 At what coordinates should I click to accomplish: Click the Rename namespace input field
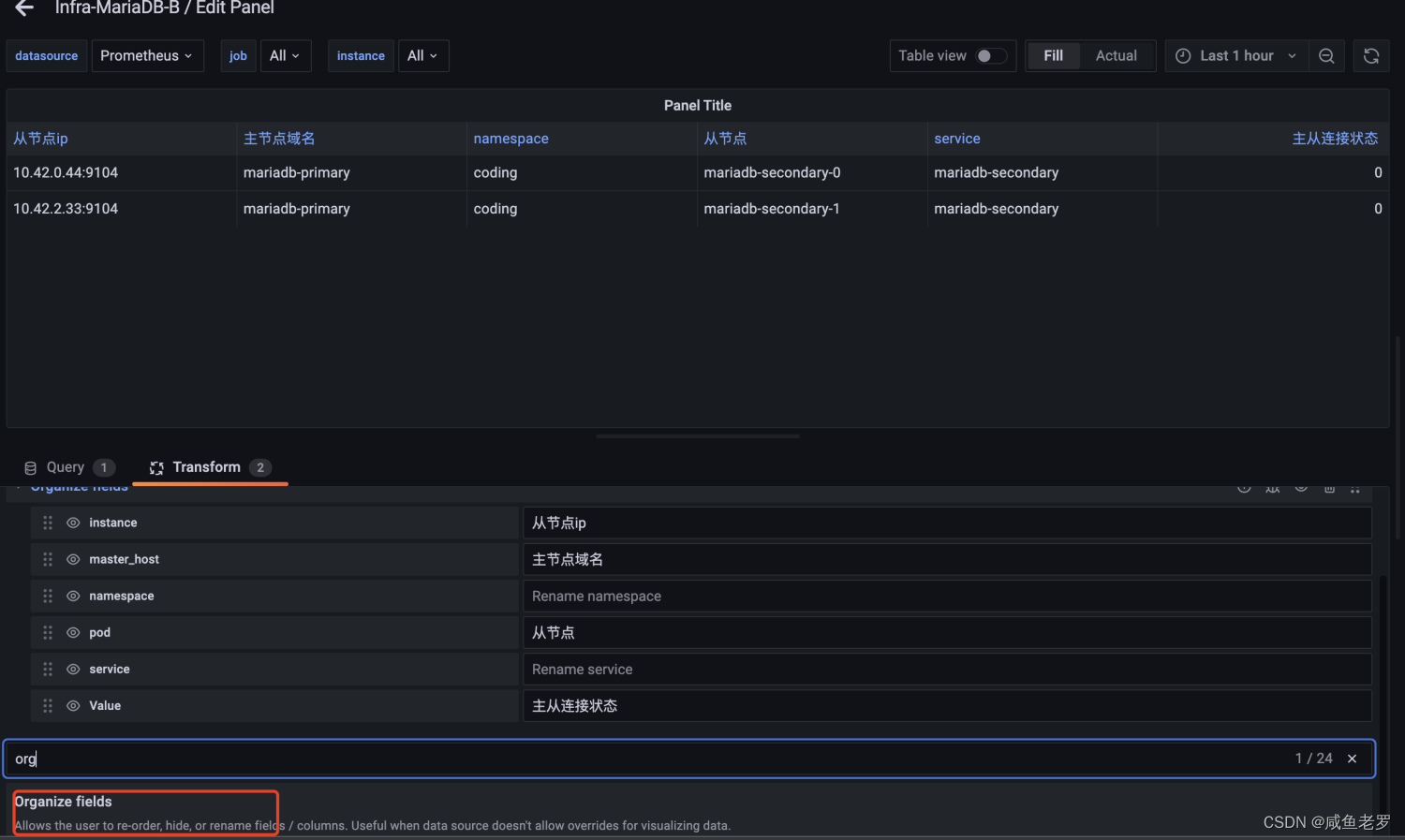(x=947, y=596)
